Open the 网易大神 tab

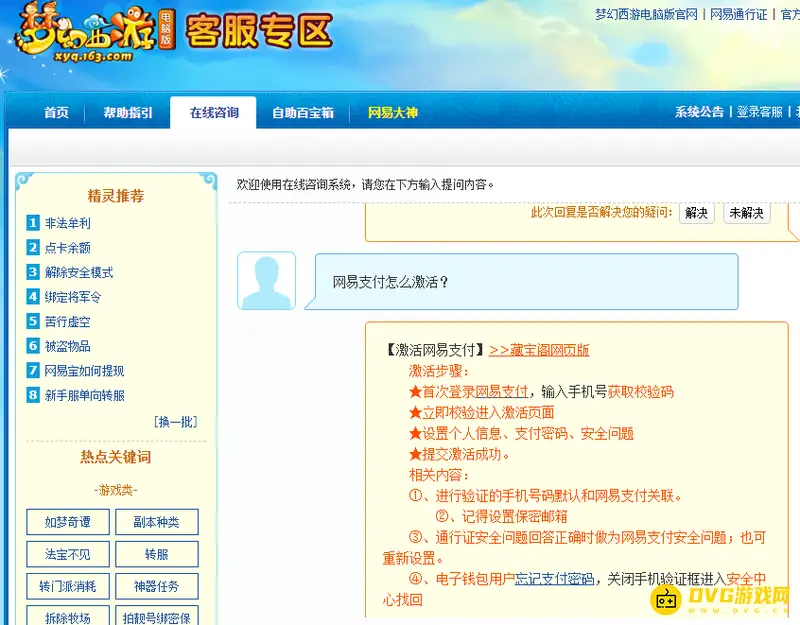[392, 112]
